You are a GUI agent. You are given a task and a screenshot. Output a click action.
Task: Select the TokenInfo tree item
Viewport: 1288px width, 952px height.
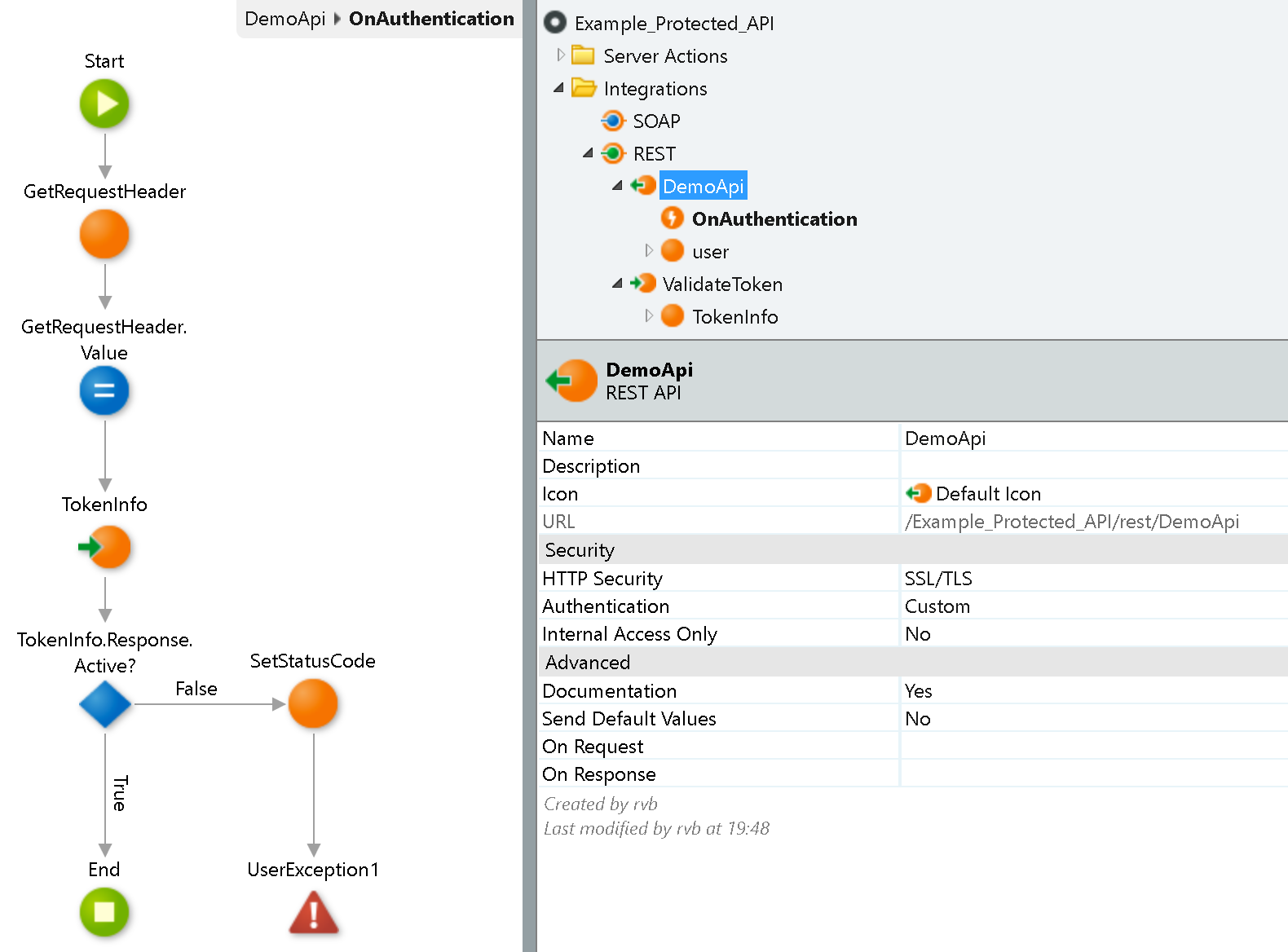pyautogui.click(x=734, y=316)
